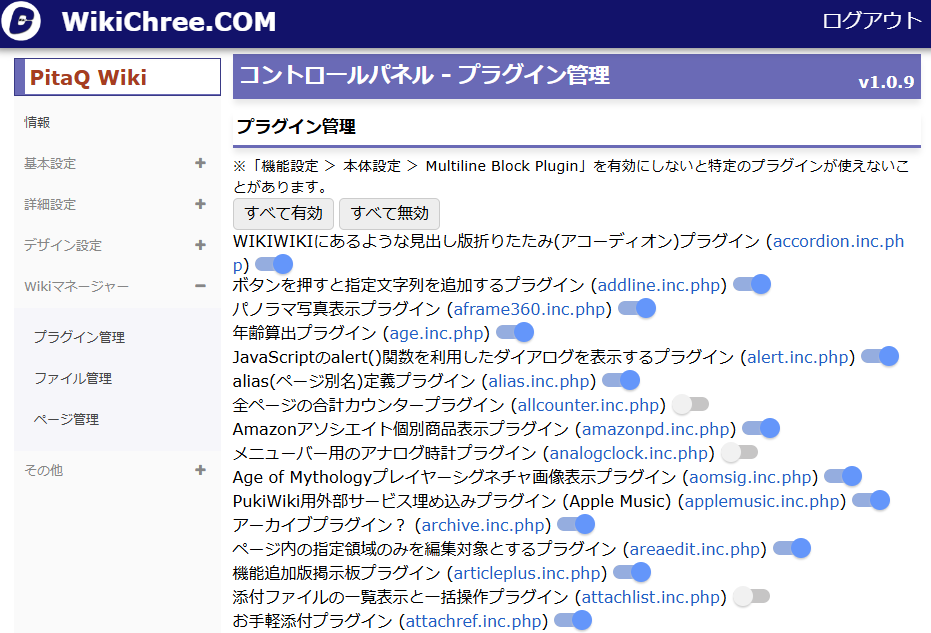Image resolution: width=931 pixels, height=633 pixels.
Task: Click the v1.0.9 version label
Action: 886,82
